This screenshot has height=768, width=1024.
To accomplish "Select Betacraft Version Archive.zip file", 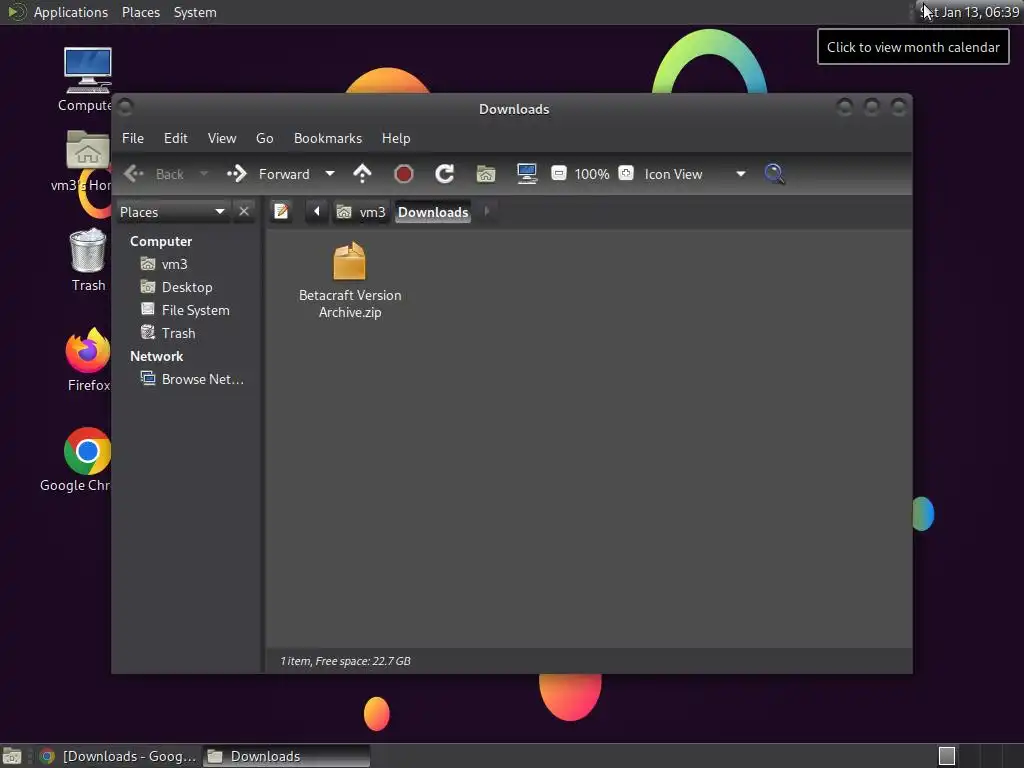I will pyautogui.click(x=350, y=281).
